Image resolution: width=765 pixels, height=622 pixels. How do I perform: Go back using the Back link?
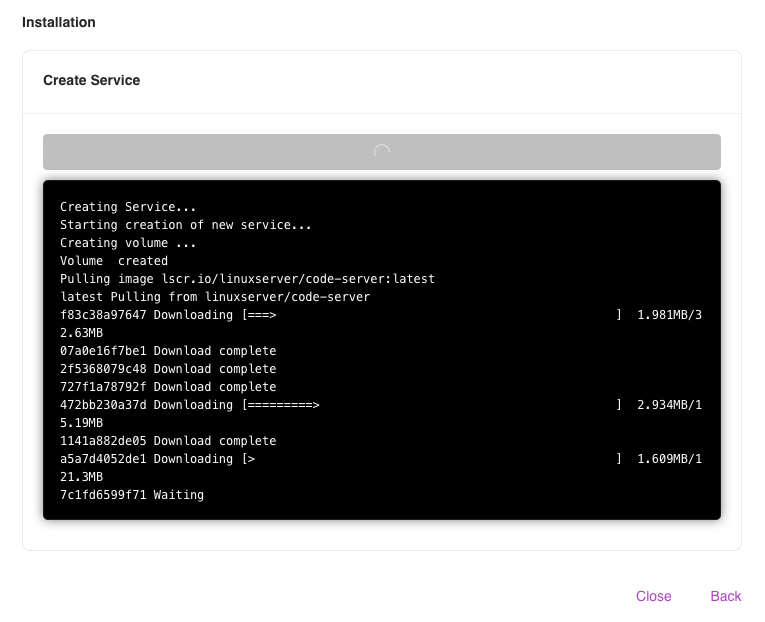click(x=725, y=596)
